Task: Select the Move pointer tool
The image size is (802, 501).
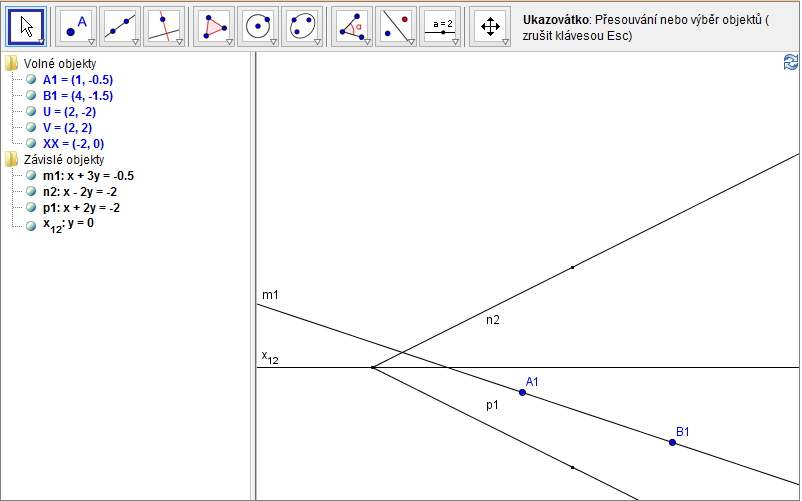Action: click(26, 26)
